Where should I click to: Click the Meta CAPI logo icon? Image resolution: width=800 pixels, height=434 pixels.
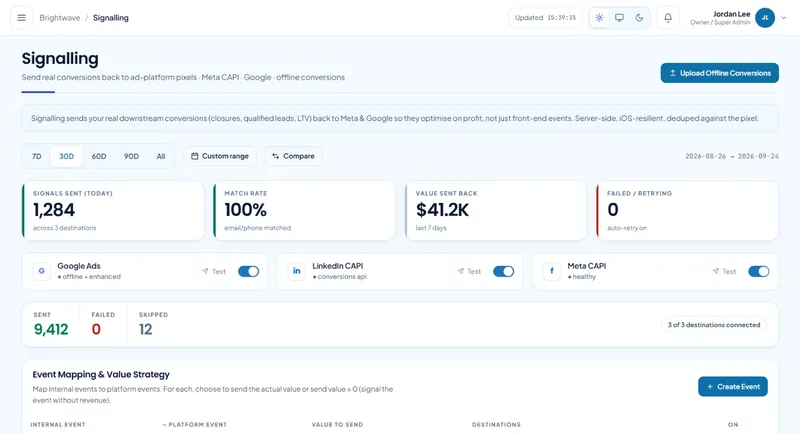552,271
